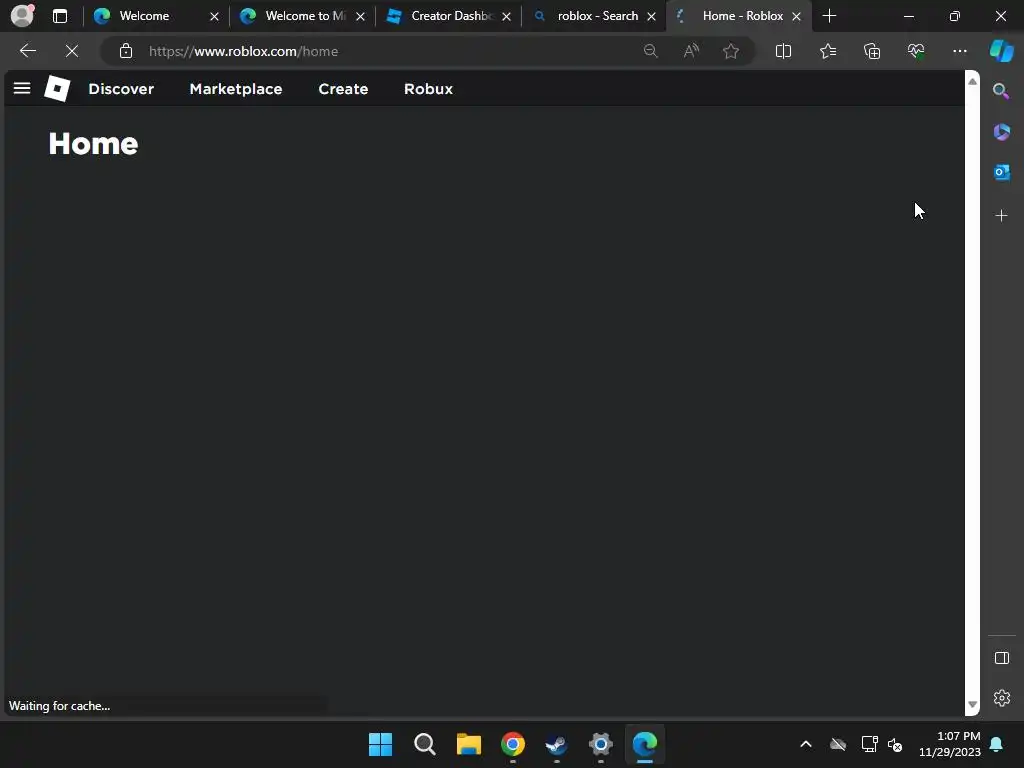Select the Home - Roblox tab
The width and height of the screenshot is (1024, 768).
pyautogui.click(x=743, y=16)
